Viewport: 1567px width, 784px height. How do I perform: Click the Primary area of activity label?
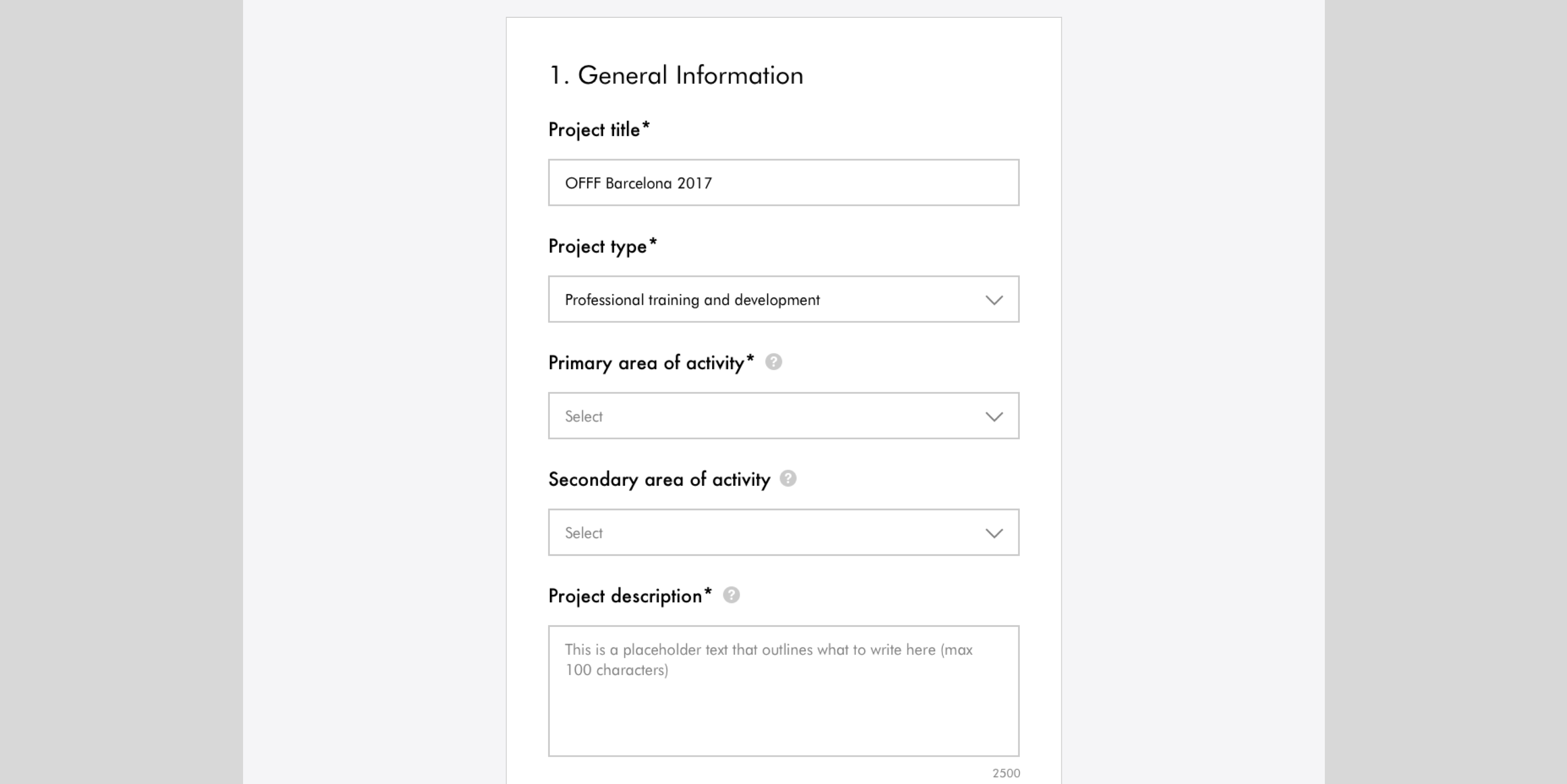(651, 363)
